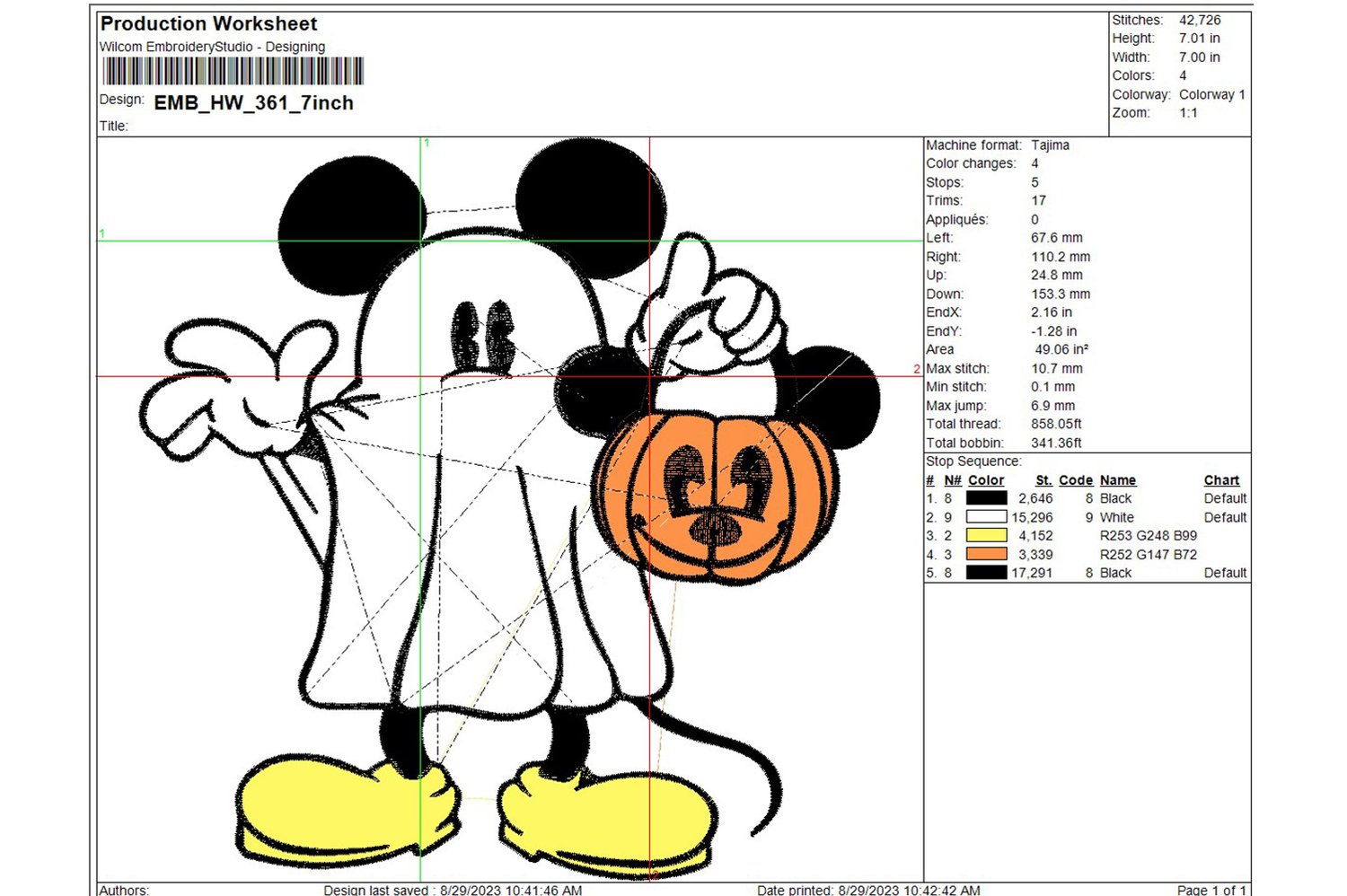This screenshot has width=1347, height=896.
Task: Pick the black swatch in the 2,646 row
Action: coord(986,498)
